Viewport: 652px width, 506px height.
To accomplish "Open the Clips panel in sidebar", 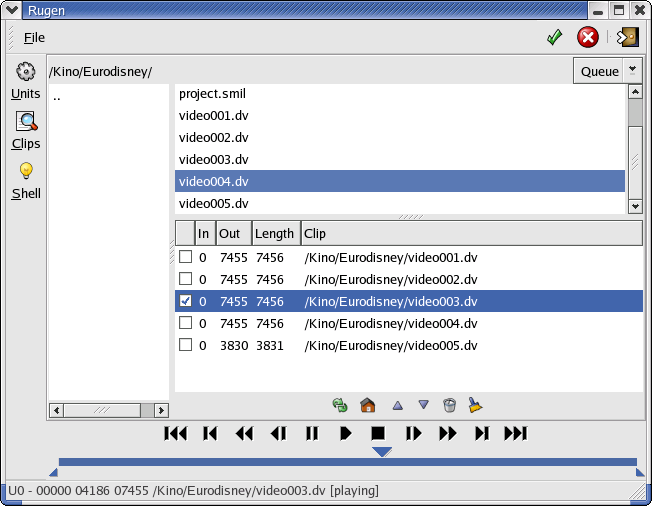I will click(26, 131).
